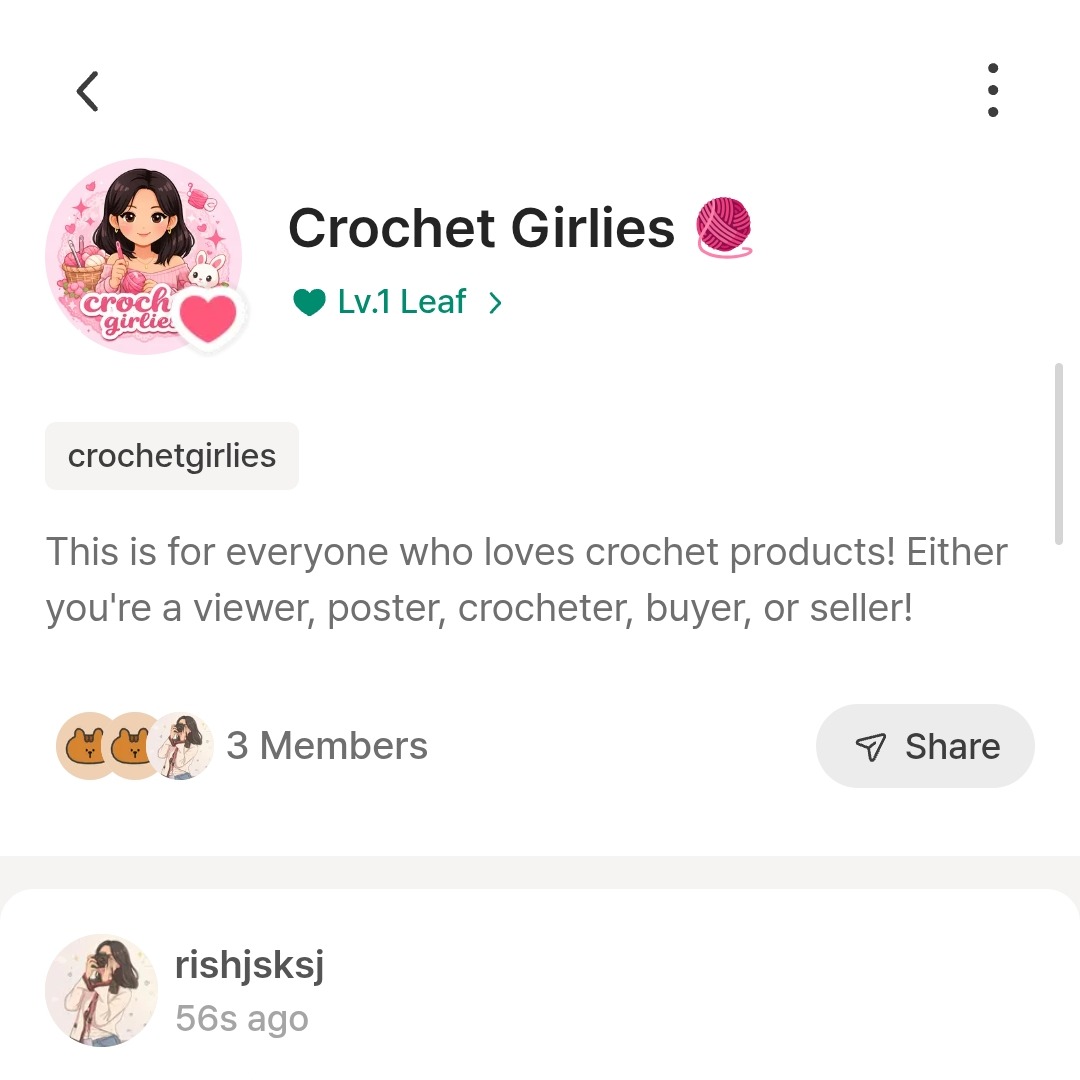
Task: Open the Lv.1 Leaf level details
Action: coord(402,302)
